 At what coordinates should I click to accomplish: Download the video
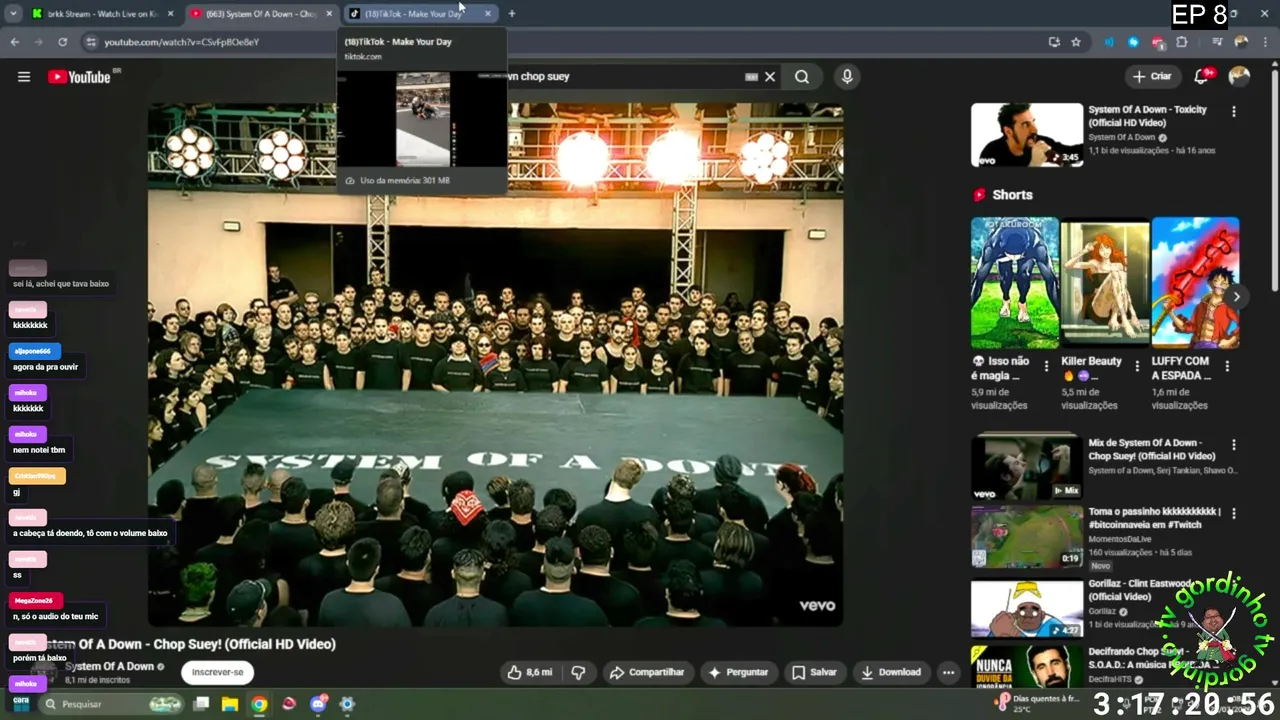pos(891,672)
